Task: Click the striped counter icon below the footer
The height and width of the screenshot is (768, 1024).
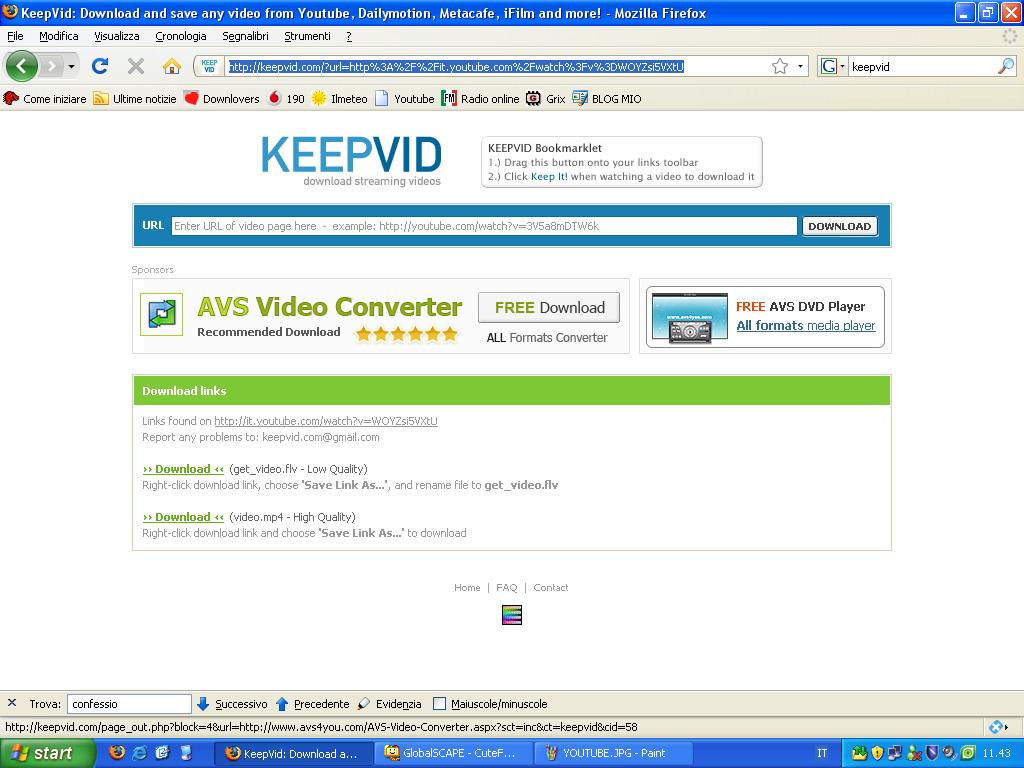Action: 512,615
